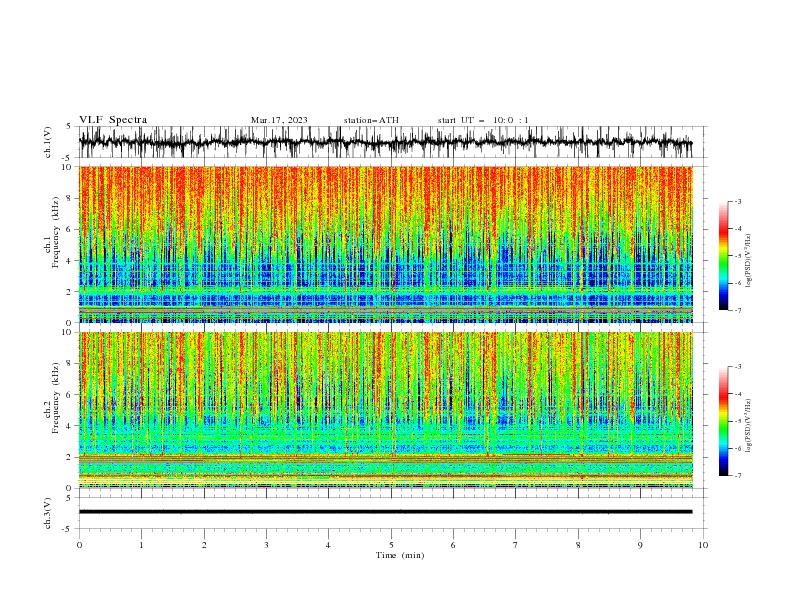Click the "7" minute tick on time axis
The height and width of the screenshot is (612, 792).
pos(516,545)
